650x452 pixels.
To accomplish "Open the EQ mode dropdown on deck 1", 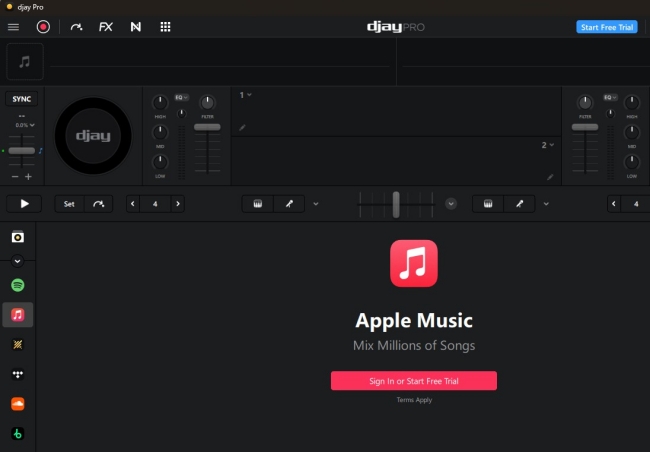I will (182, 97).
